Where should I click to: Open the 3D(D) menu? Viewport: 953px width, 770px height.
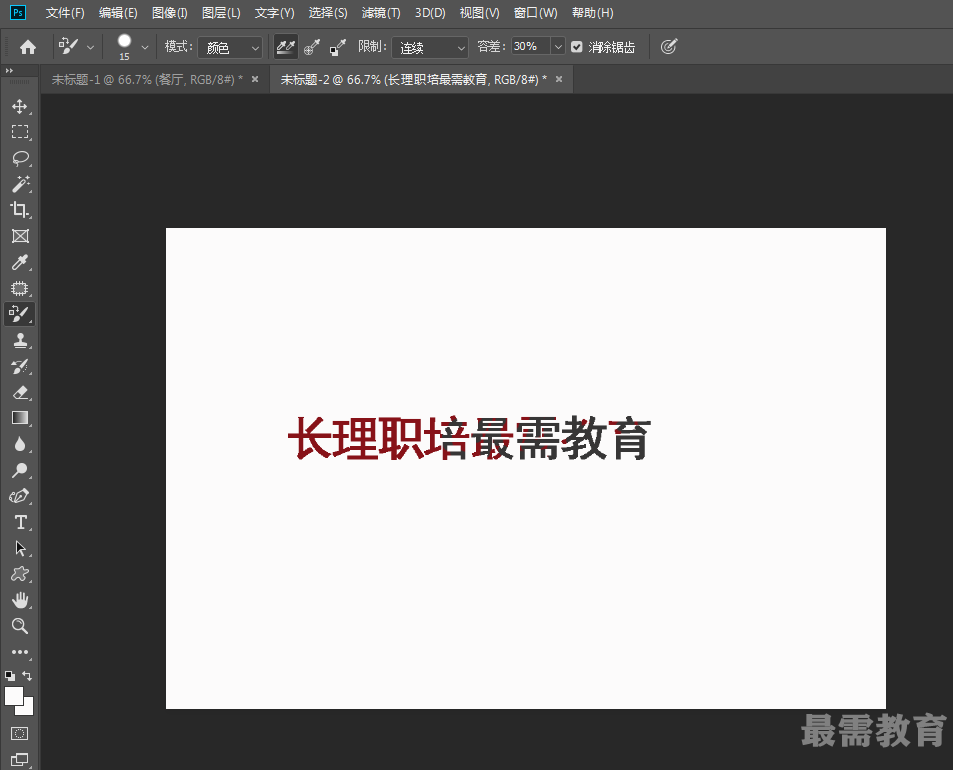430,13
